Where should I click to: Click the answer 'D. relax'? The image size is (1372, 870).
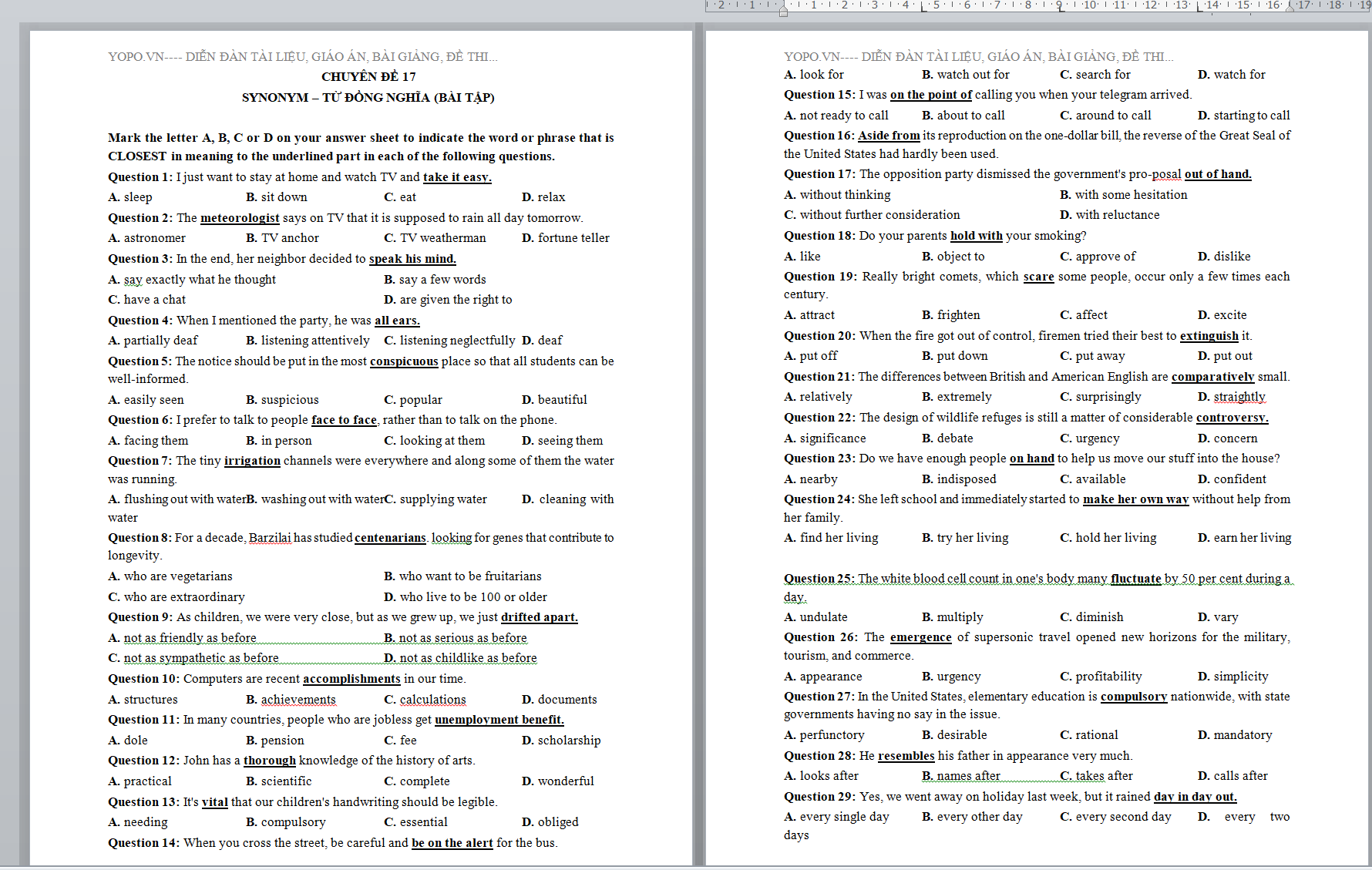543,197
